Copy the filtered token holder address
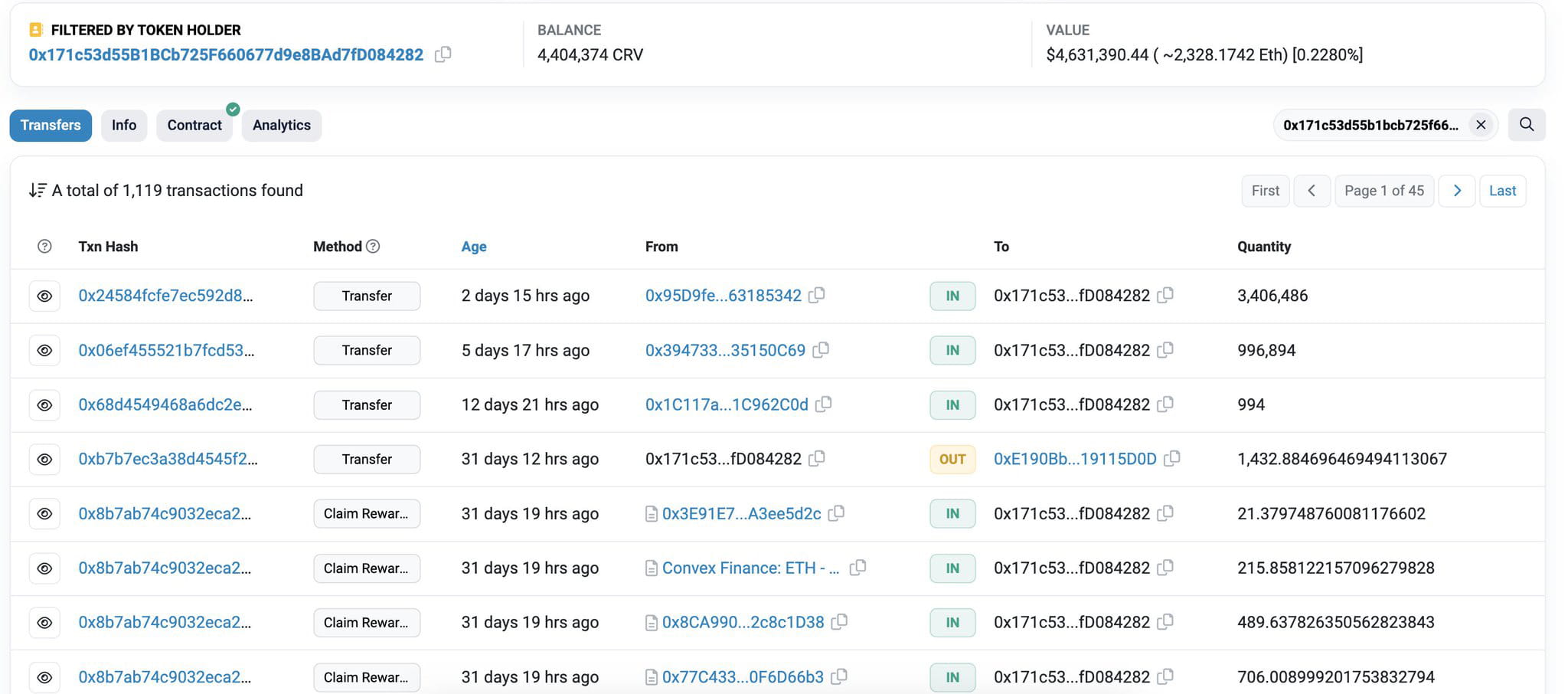 click(443, 54)
